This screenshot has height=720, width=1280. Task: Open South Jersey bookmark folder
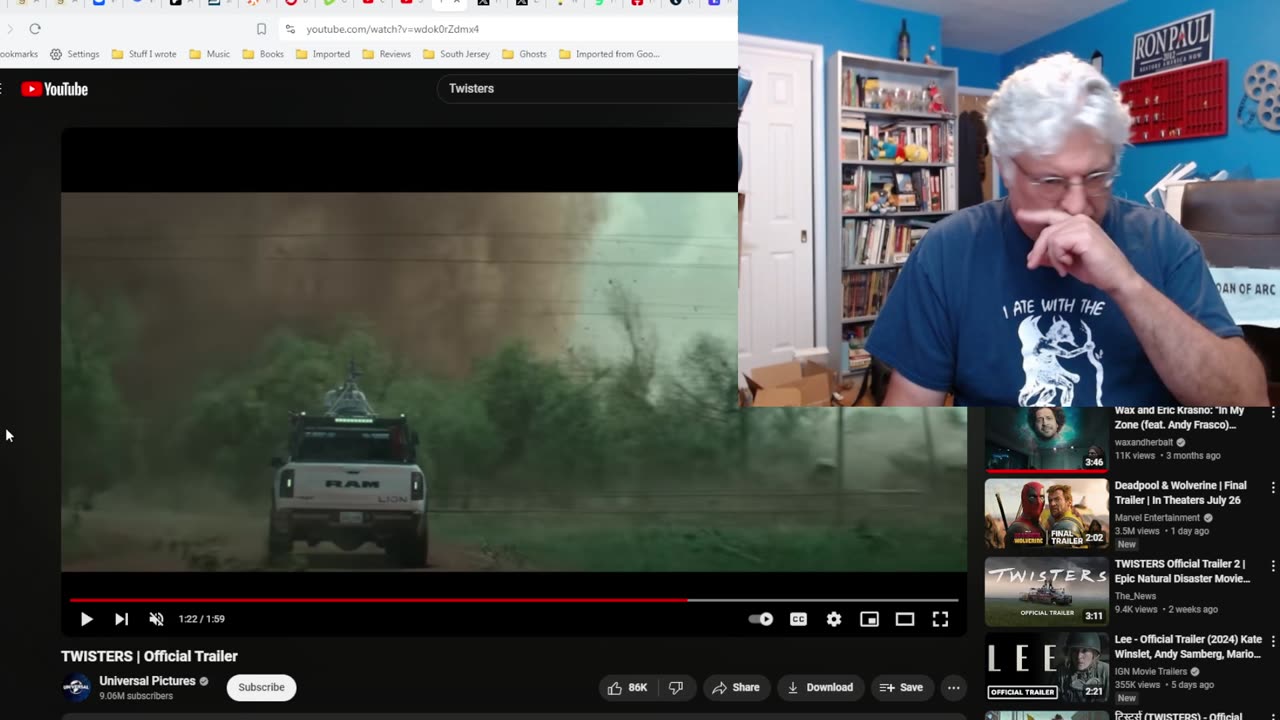[x=456, y=54]
